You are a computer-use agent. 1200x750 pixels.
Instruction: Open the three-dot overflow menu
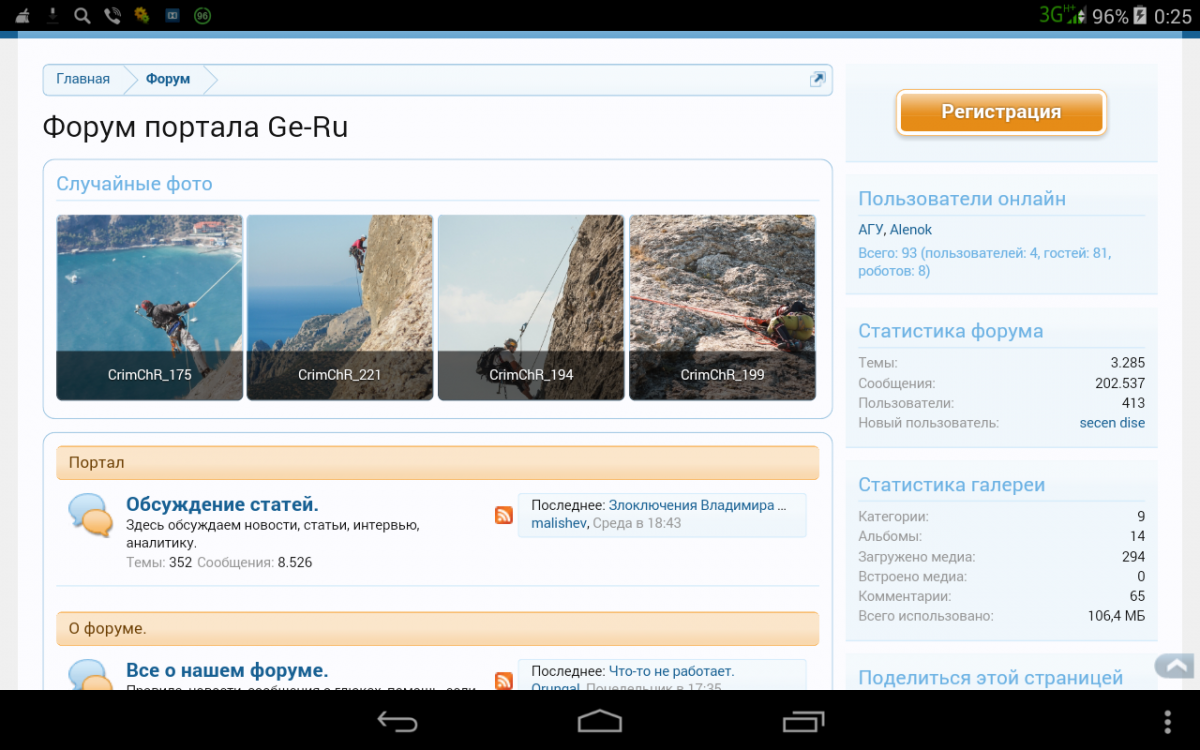point(1167,721)
